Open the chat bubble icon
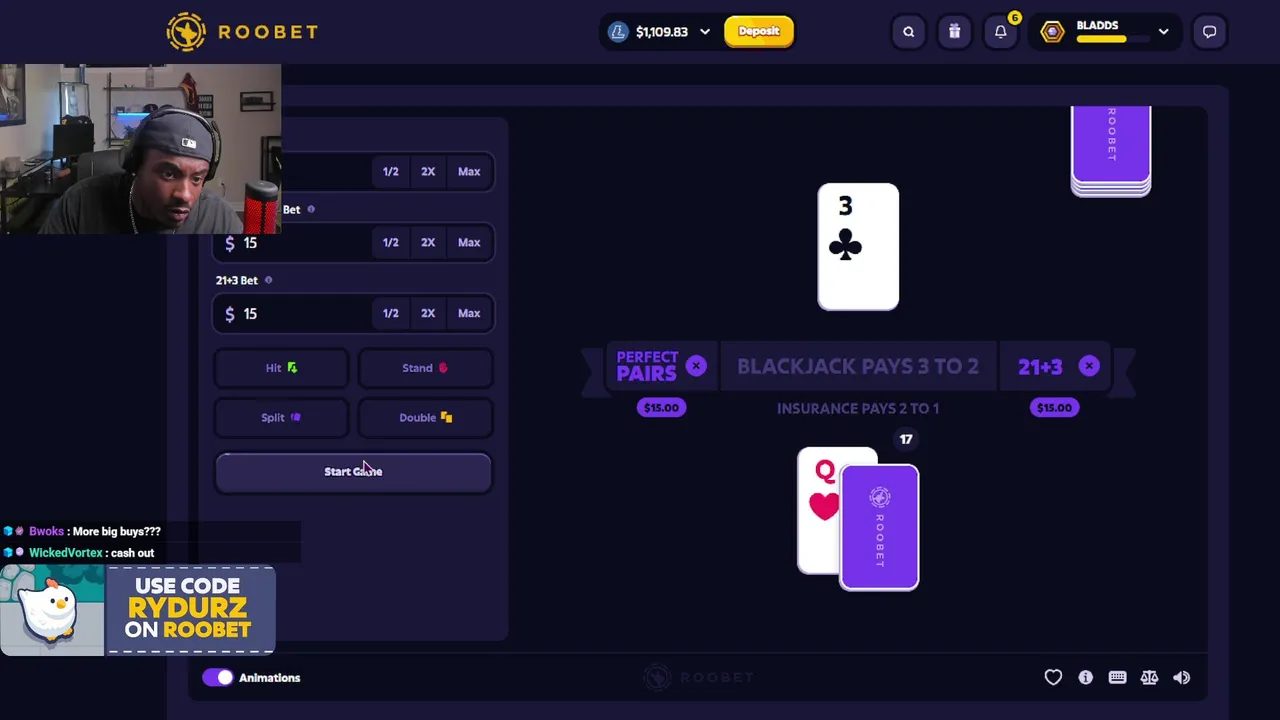This screenshot has width=1280, height=720. [1209, 32]
